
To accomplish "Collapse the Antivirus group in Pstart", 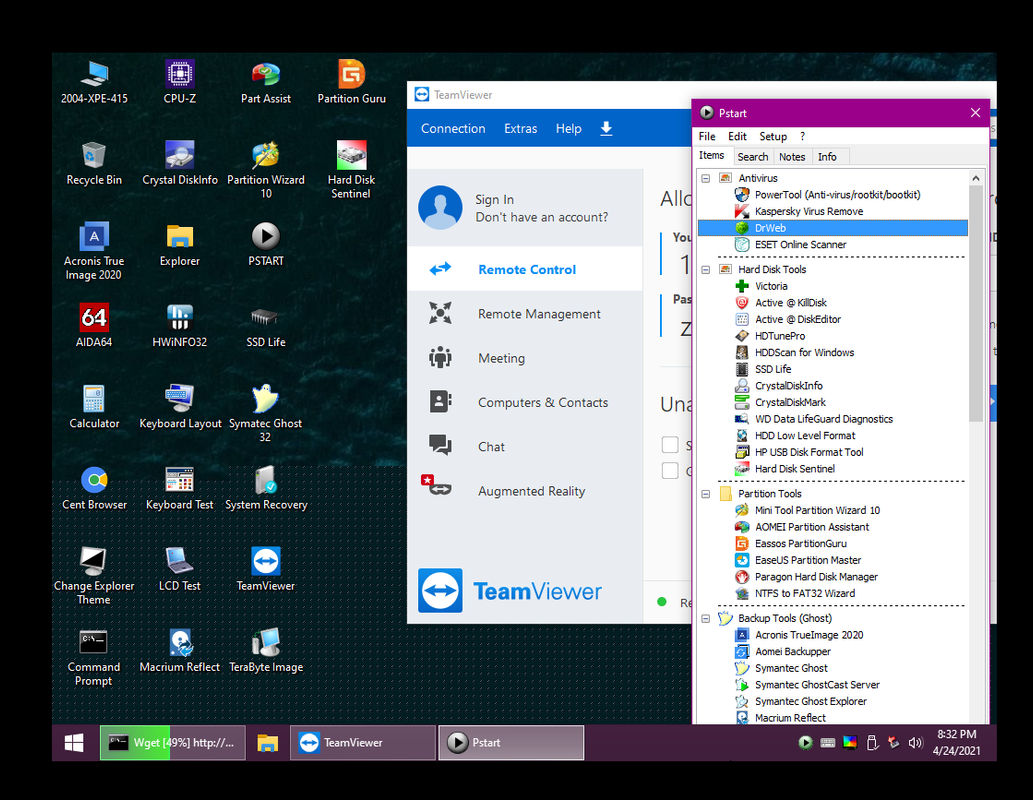I will [706, 178].
